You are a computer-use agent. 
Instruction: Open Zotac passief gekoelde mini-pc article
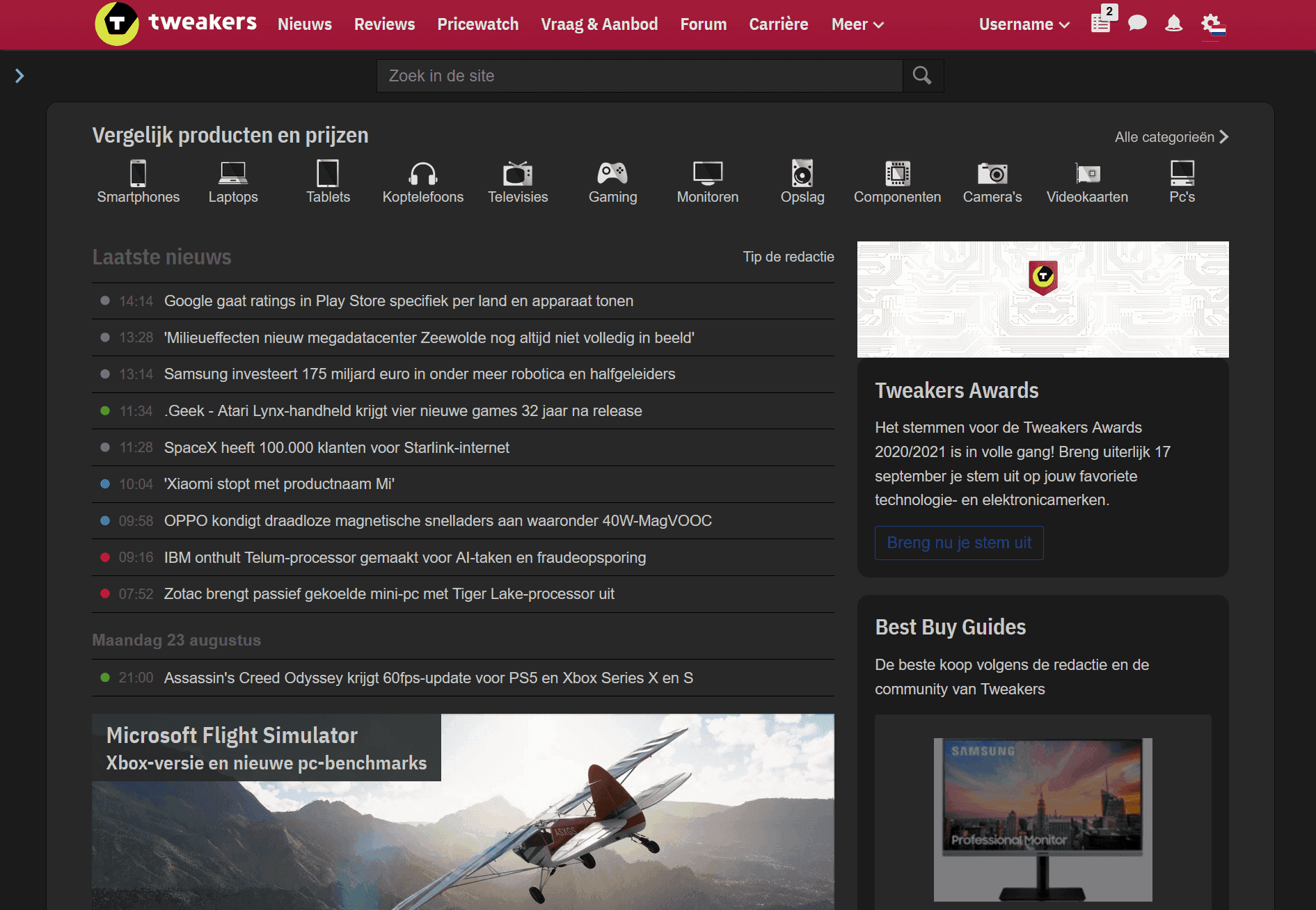pos(389,594)
